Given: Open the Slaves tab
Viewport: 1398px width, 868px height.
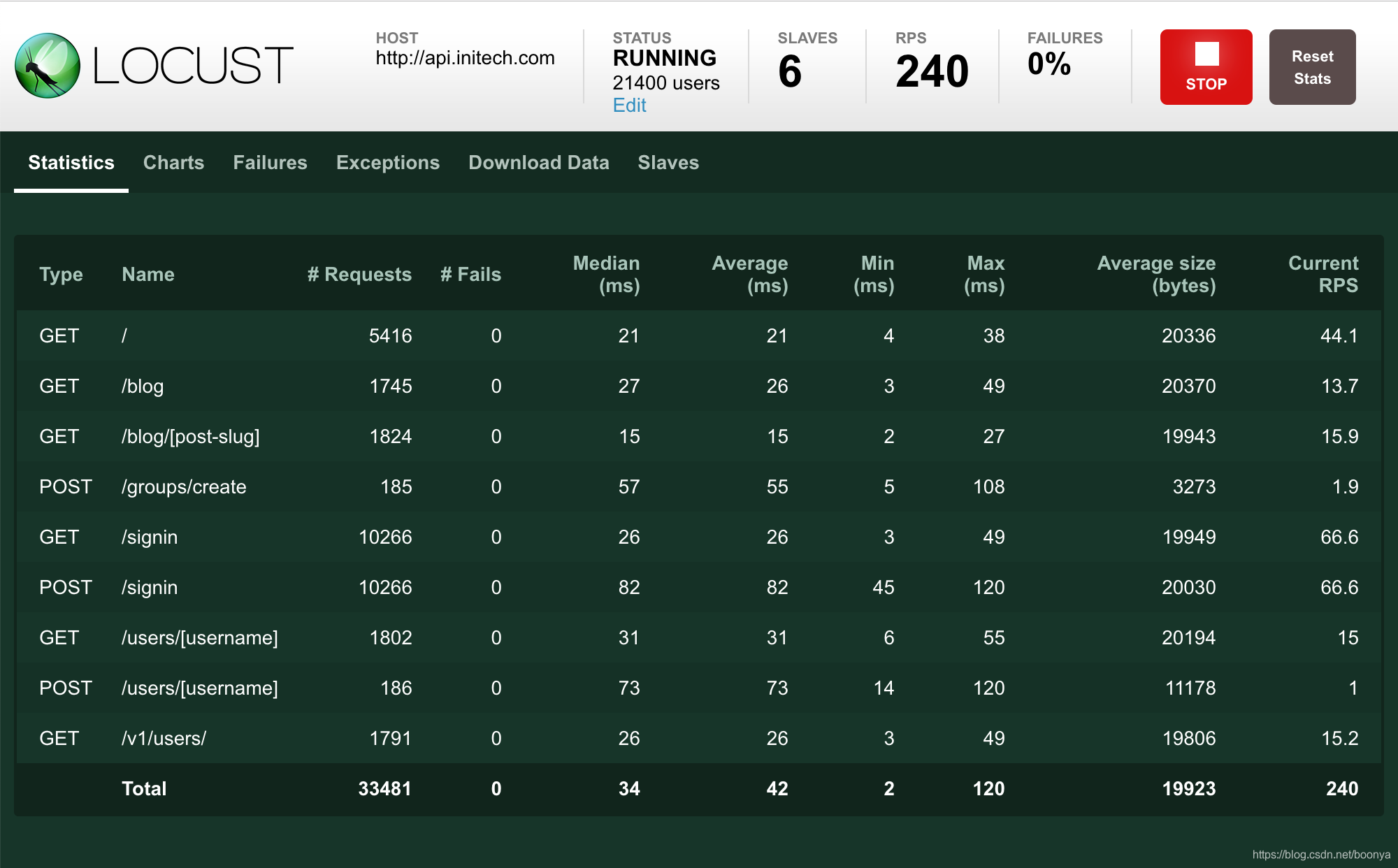Looking at the screenshot, I should coord(668,163).
